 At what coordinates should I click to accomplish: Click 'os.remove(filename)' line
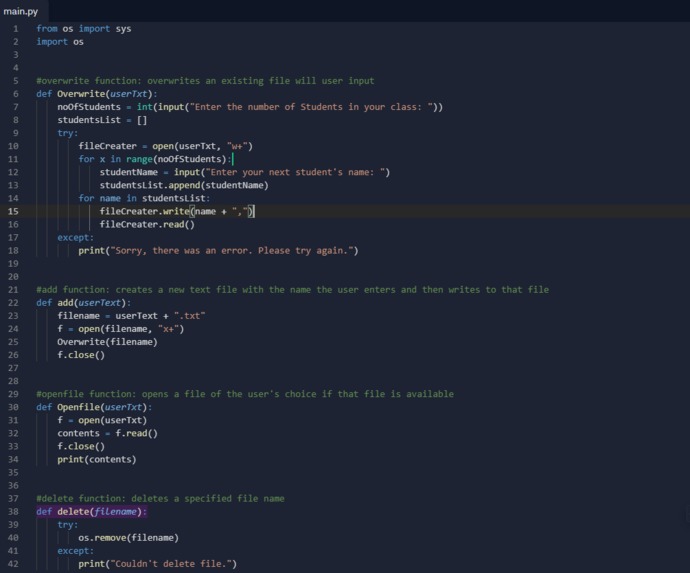pyautogui.click(x=128, y=538)
